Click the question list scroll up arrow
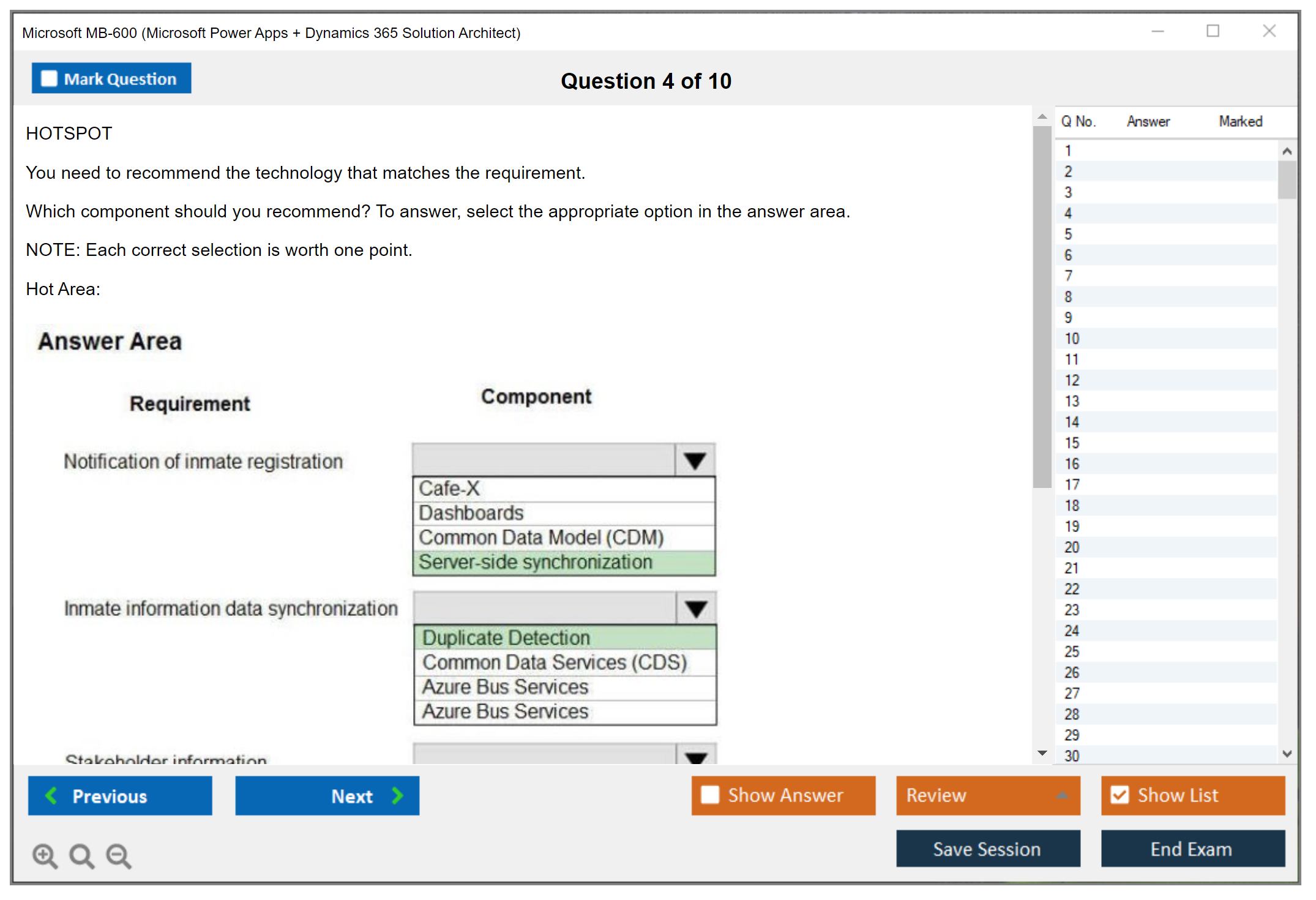 pyautogui.click(x=1287, y=151)
